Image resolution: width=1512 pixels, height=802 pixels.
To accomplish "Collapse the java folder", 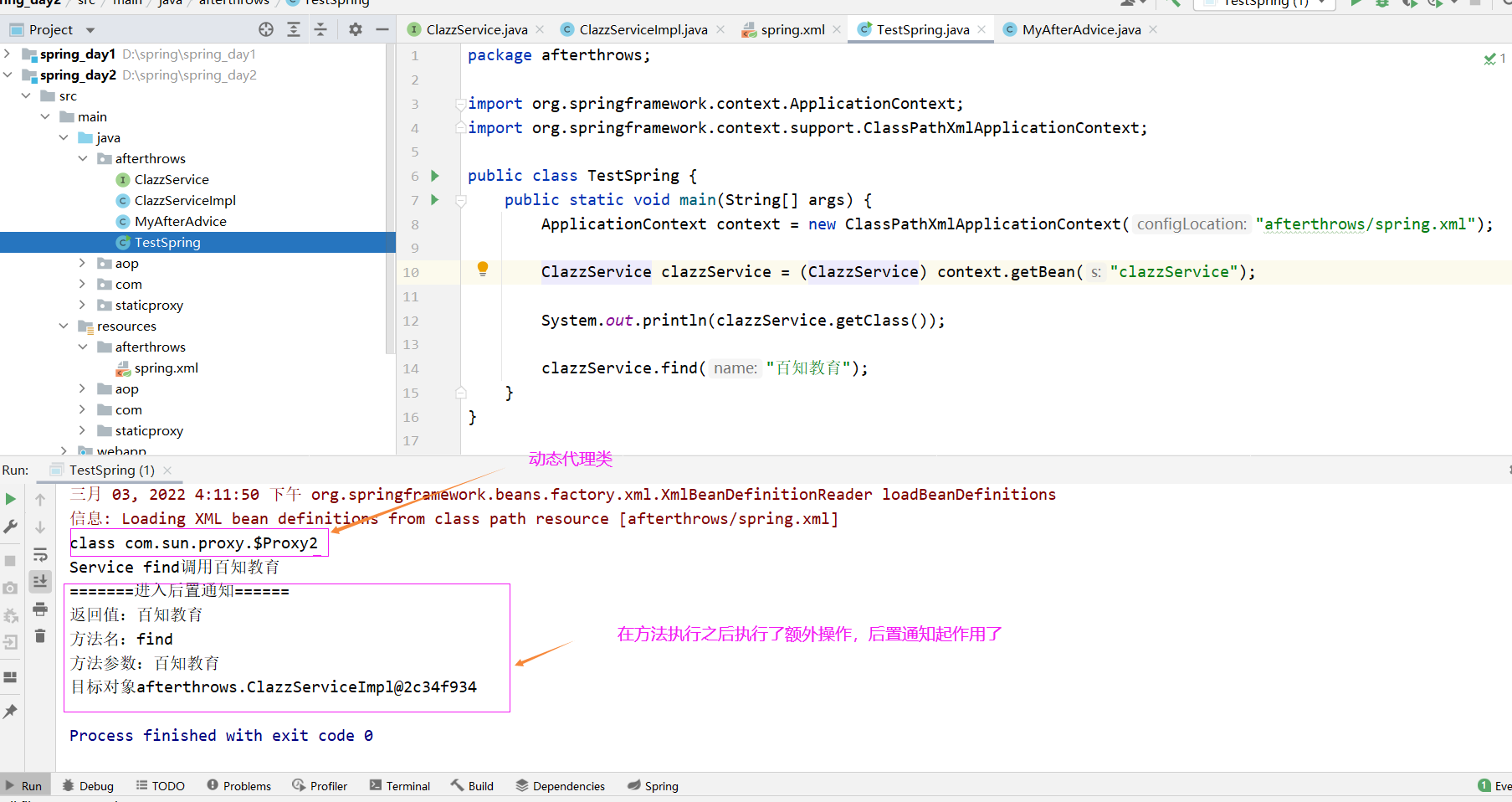I will pyautogui.click(x=64, y=137).
